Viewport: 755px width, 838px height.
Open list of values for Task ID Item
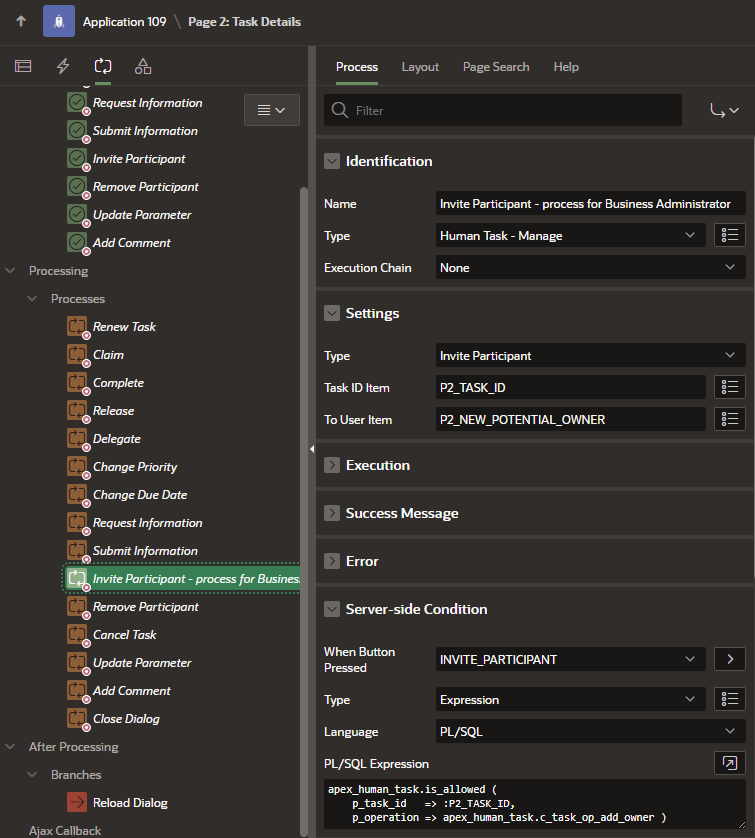pyautogui.click(x=730, y=387)
